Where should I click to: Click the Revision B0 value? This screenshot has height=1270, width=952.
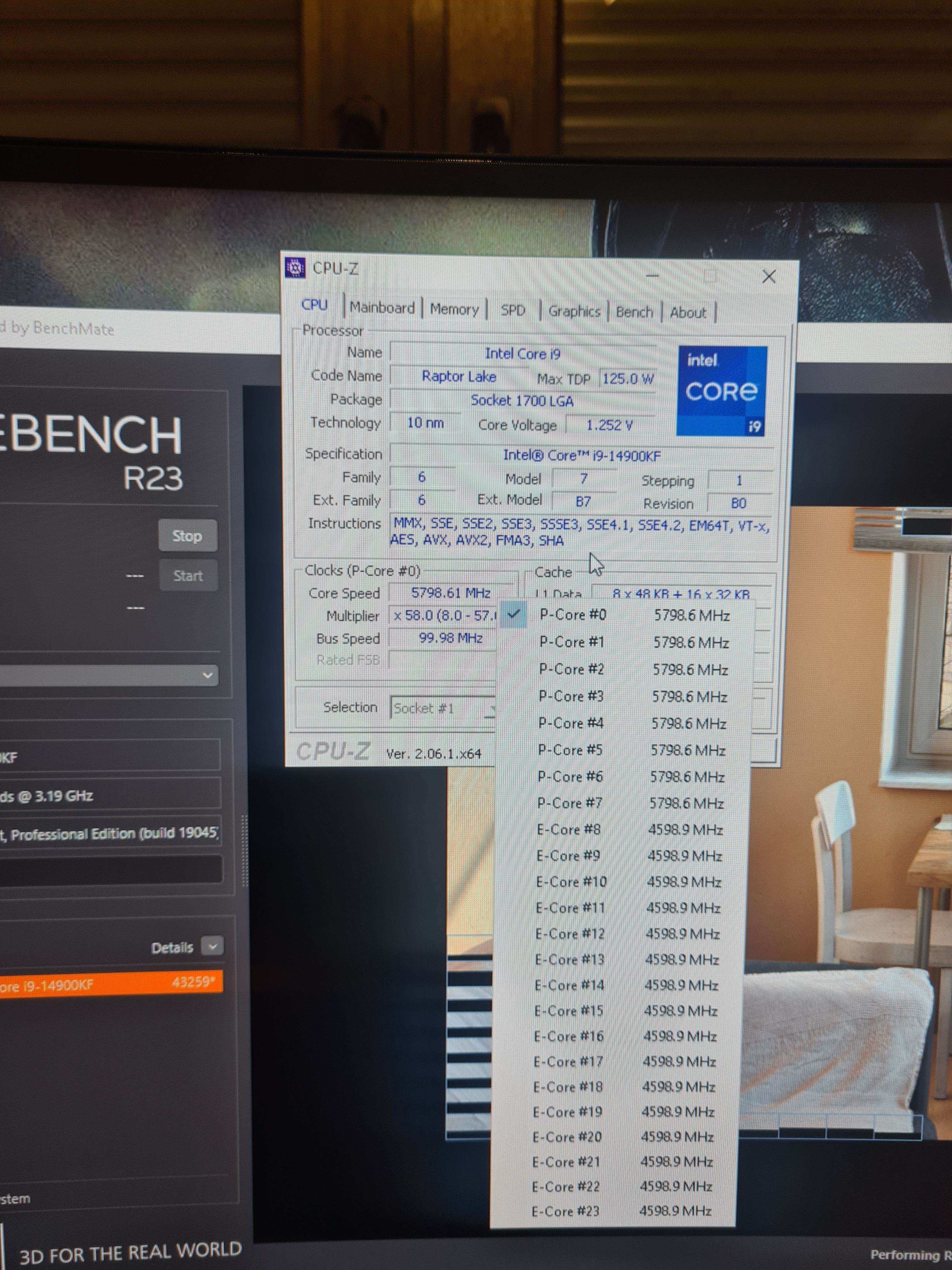point(739,504)
